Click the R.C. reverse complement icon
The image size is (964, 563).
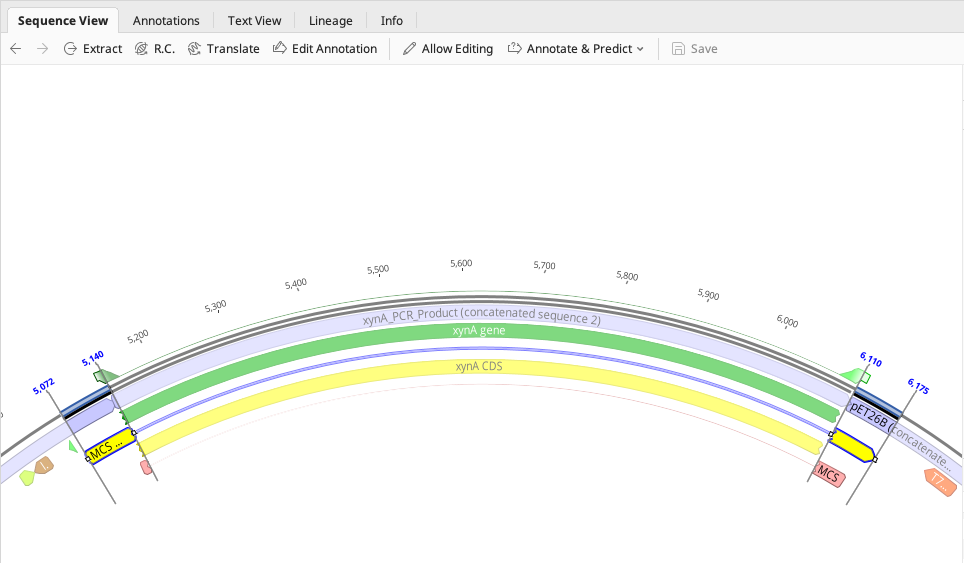click(x=141, y=49)
